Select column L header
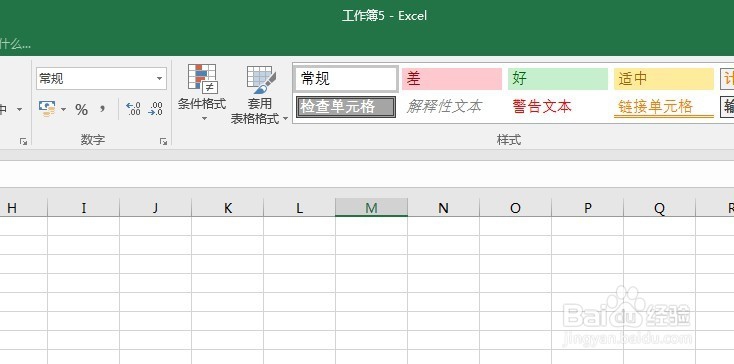 point(300,207)
